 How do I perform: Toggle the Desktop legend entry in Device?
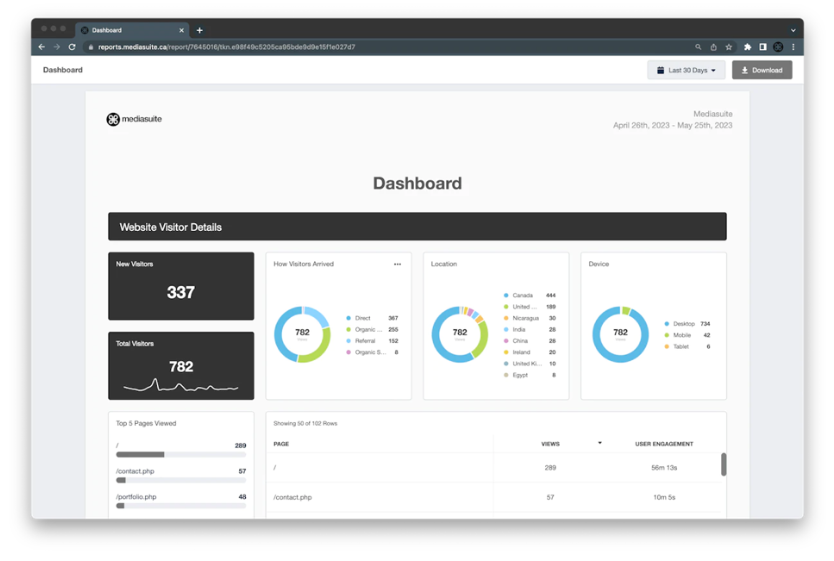[x=683, y=324]
